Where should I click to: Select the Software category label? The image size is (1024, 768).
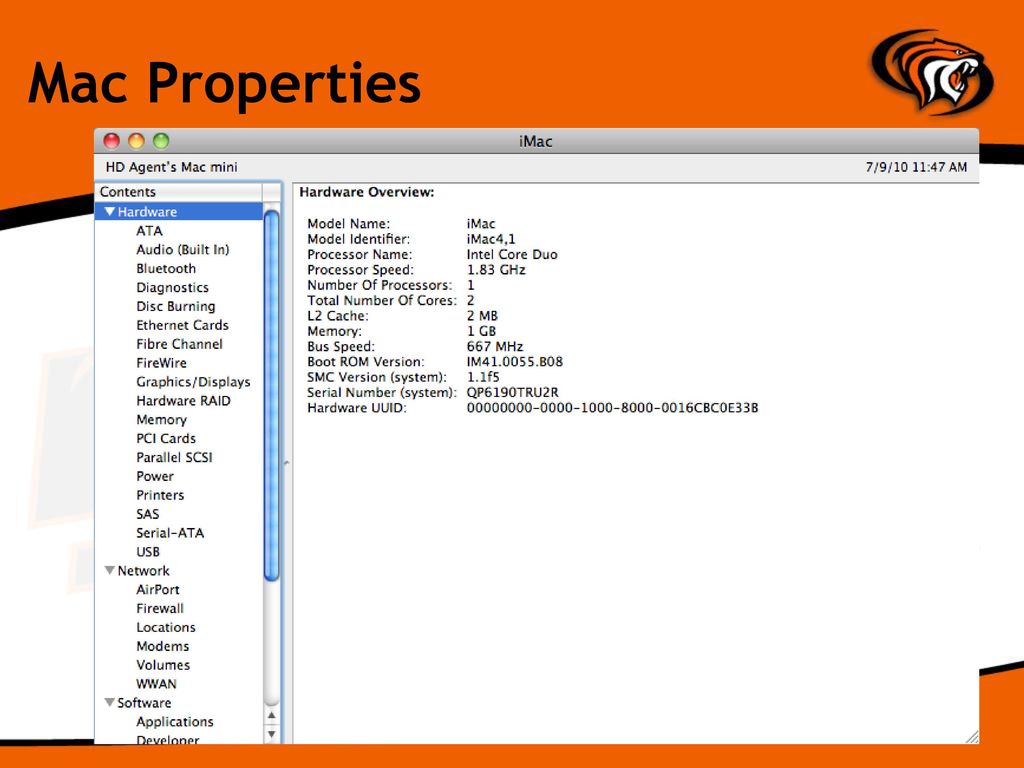pos(144,703)
